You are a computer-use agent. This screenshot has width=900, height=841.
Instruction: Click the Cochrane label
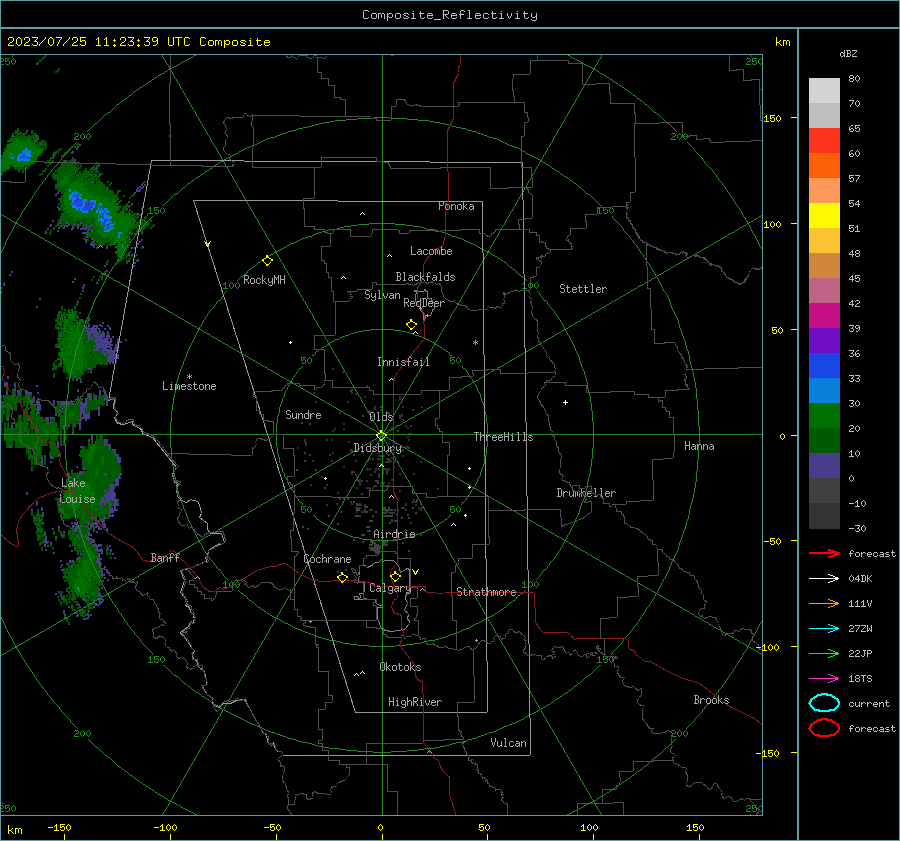pos(327,559)
